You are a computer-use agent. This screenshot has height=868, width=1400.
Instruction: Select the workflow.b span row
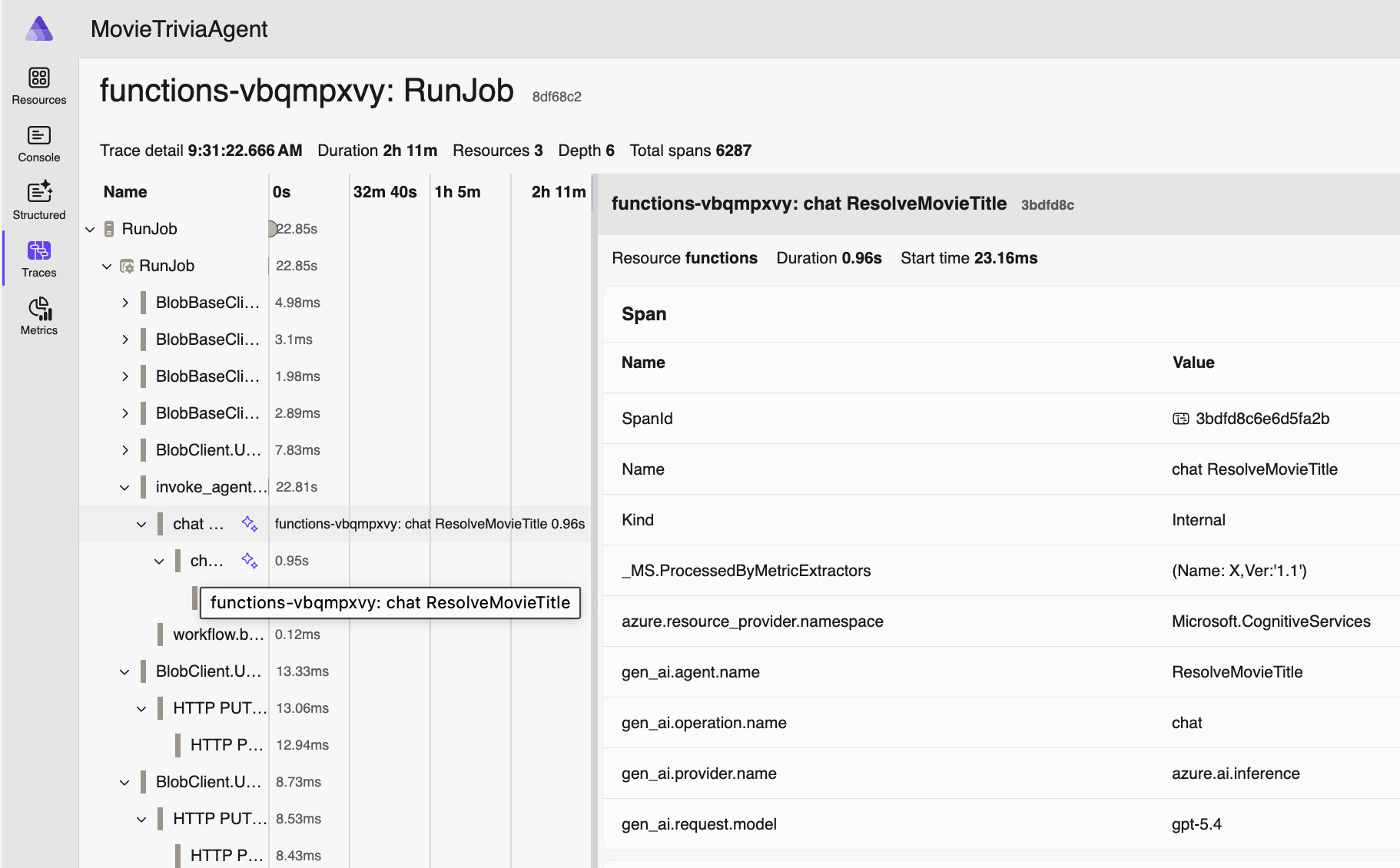tap(218, 634)
